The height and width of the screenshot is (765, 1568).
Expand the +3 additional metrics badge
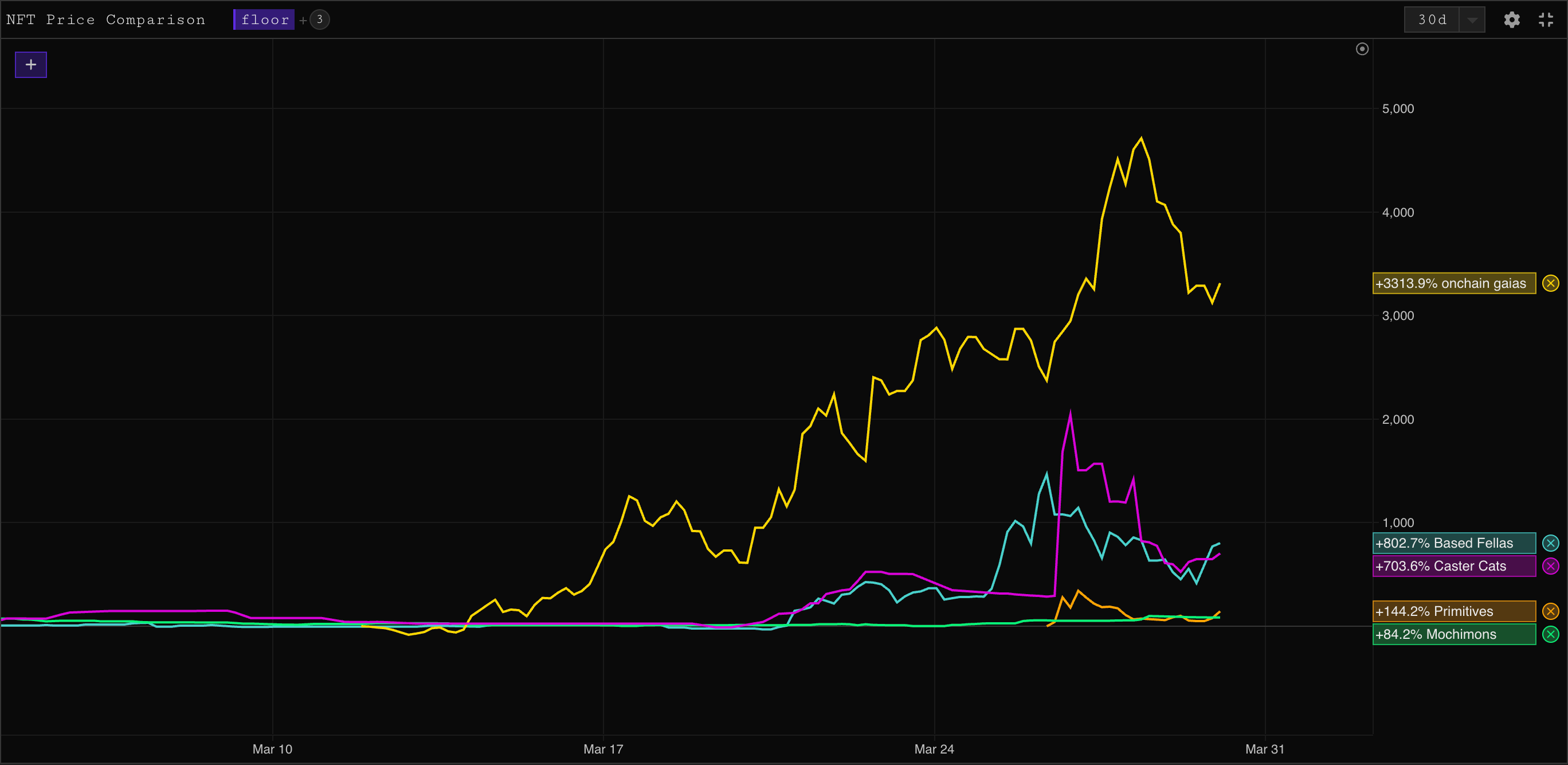pyautogui.click(x=320, y=19)
